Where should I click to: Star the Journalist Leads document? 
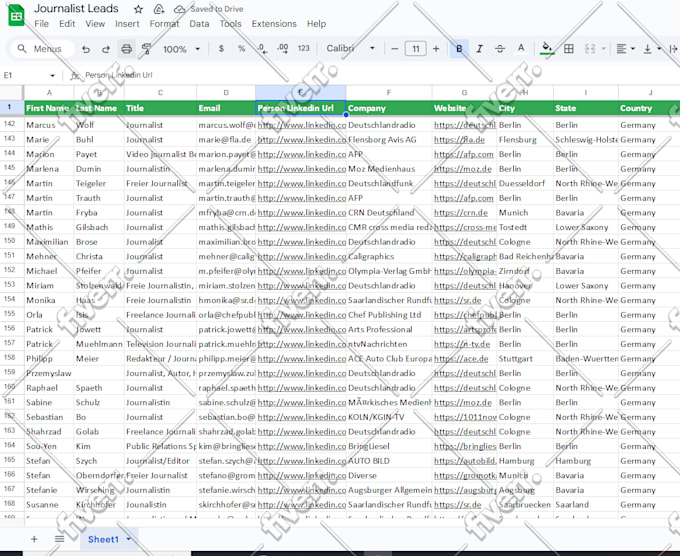pyautogui.click(x=138, y=9)
